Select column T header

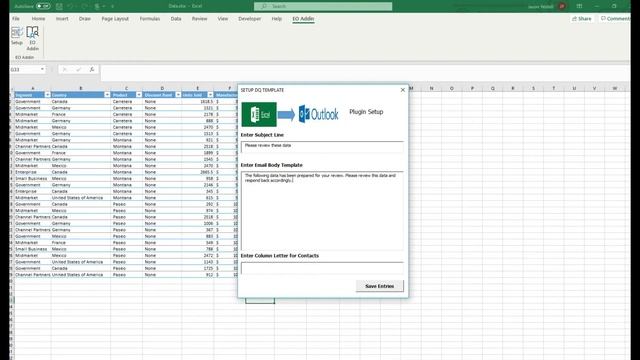pyautogui.click(x=553, y=88)
